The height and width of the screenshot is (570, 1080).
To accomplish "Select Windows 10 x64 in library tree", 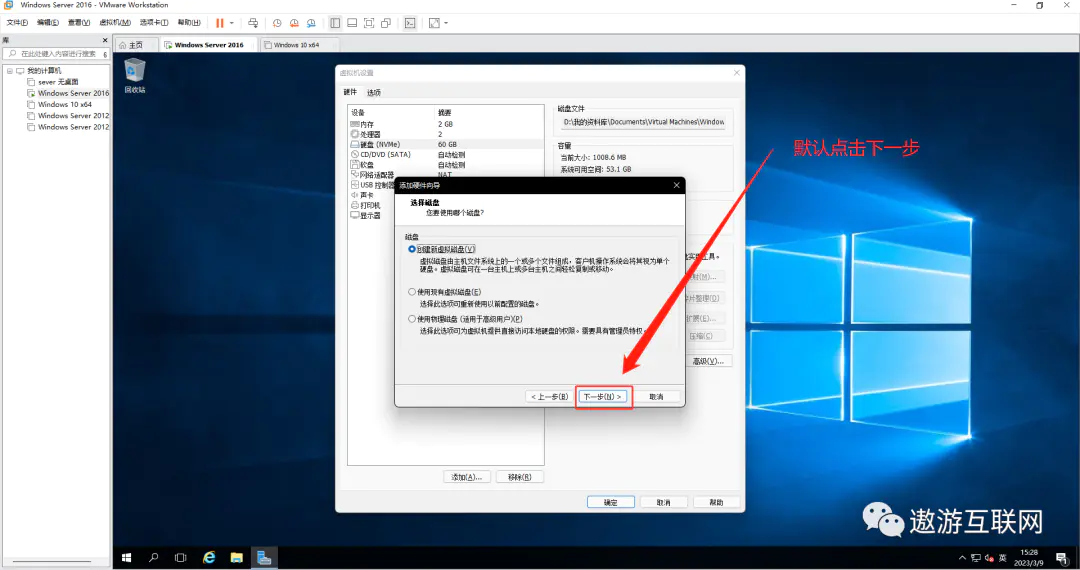I will 65,105.
